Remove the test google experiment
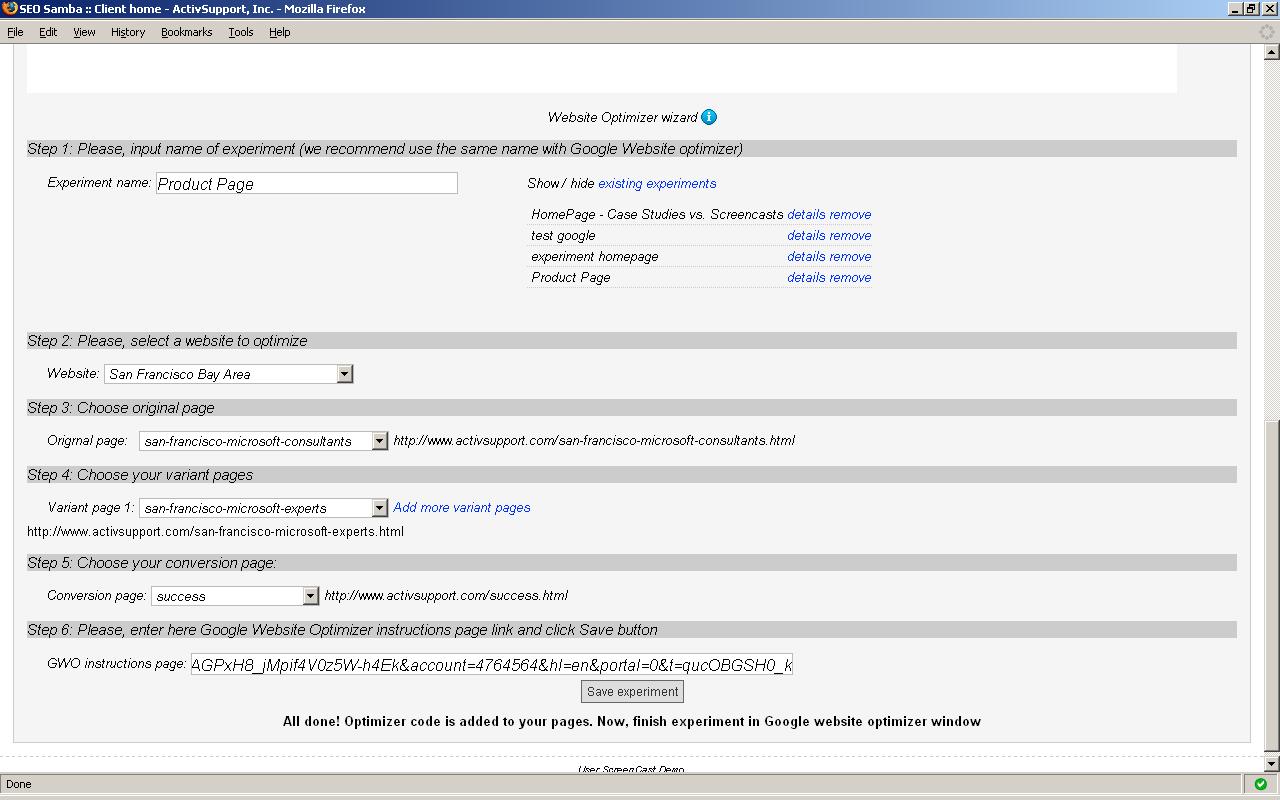Viewport: 1280px width, 800px height. point(850,236)
